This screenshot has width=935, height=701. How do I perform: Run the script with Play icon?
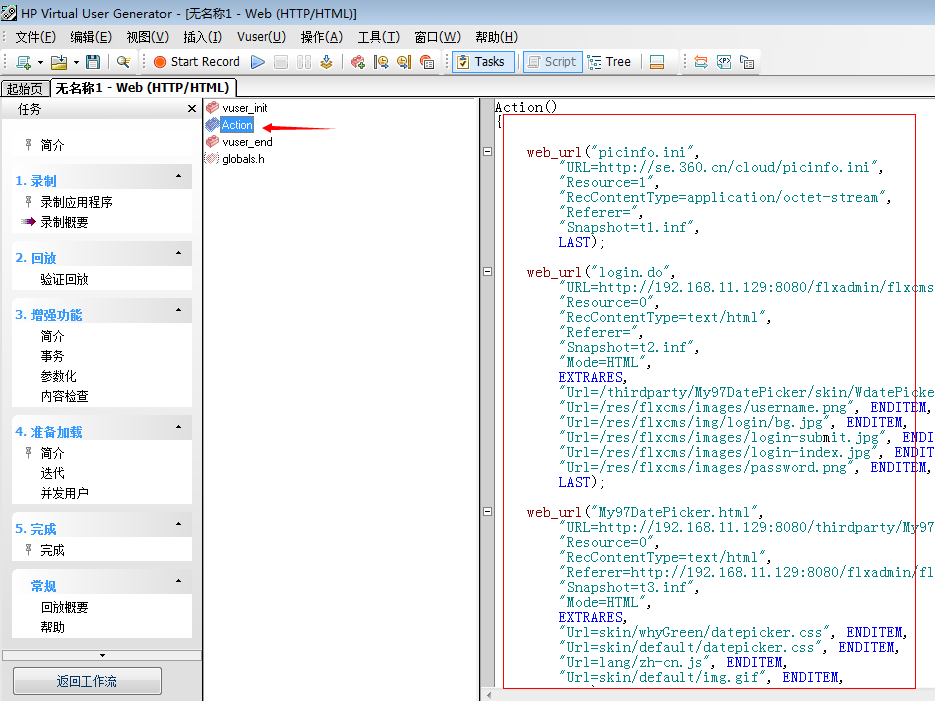[x=258, y=62]
